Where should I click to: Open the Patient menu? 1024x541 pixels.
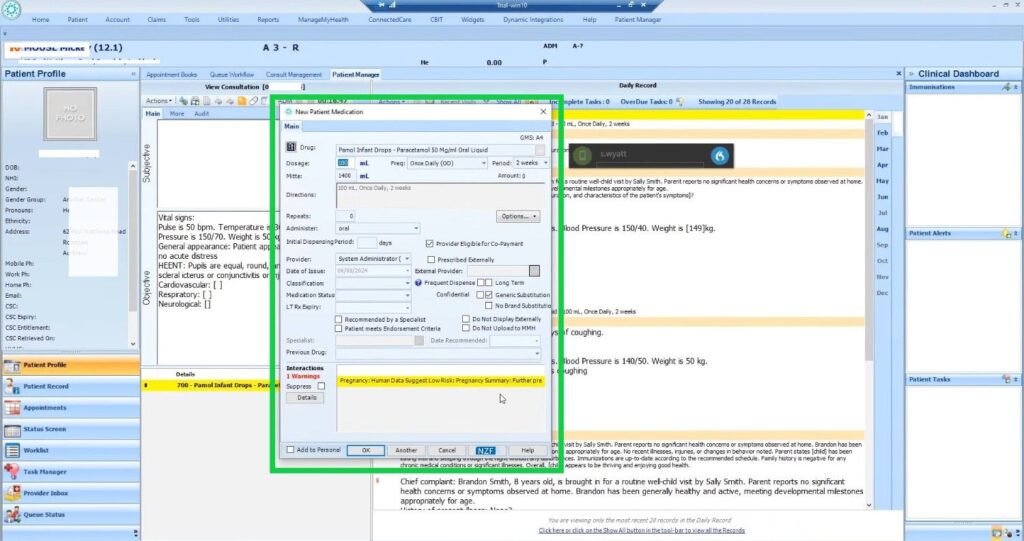(77, 20)
